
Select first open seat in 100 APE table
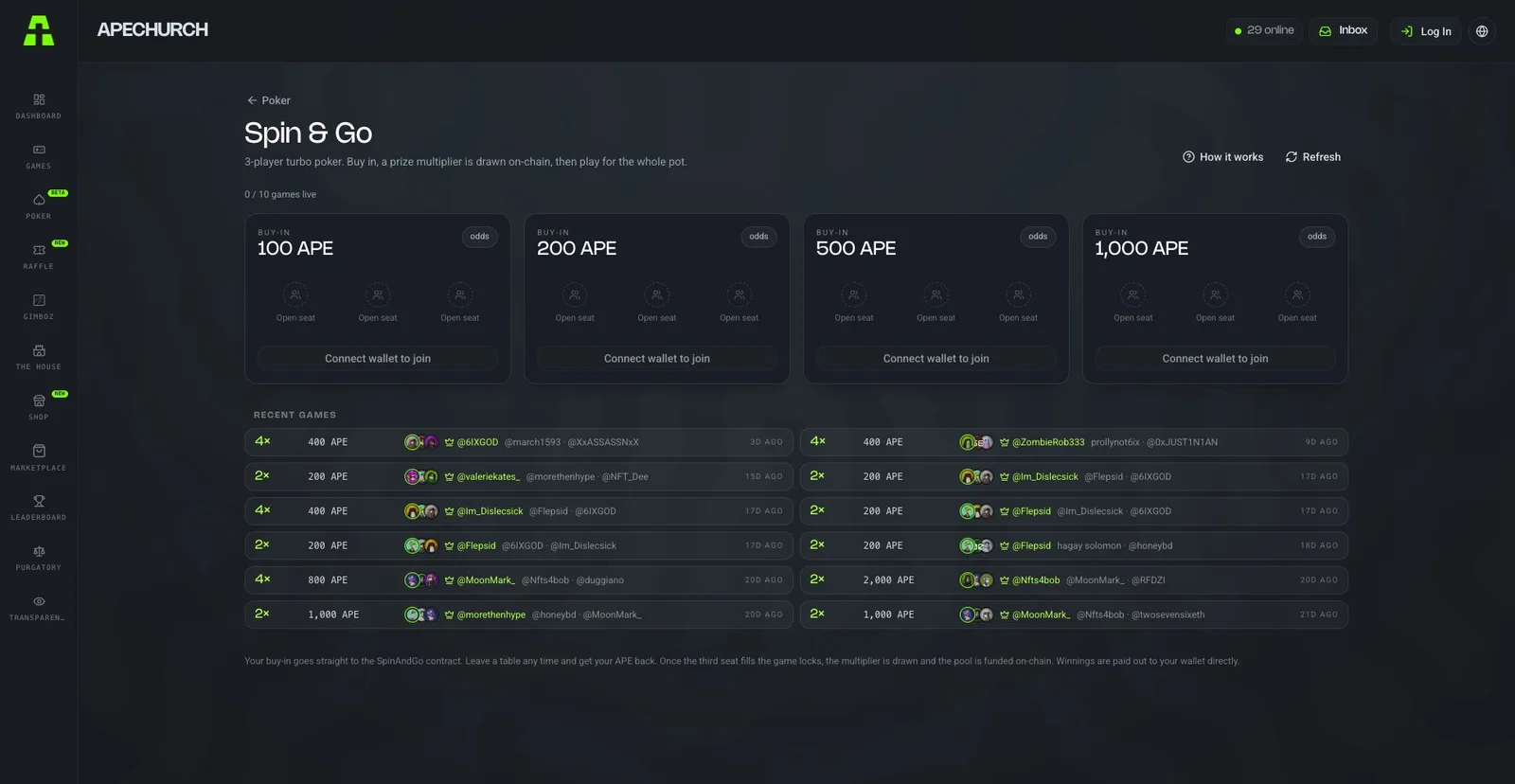coord(295,303)
